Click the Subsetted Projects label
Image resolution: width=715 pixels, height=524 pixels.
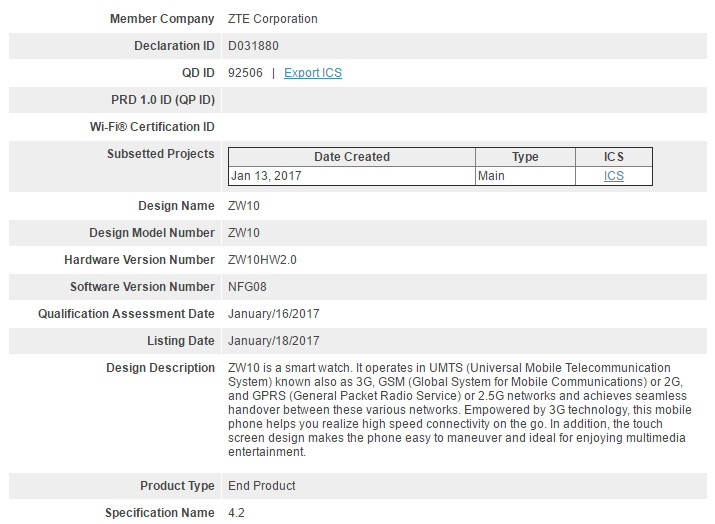[x=160, y=154]
